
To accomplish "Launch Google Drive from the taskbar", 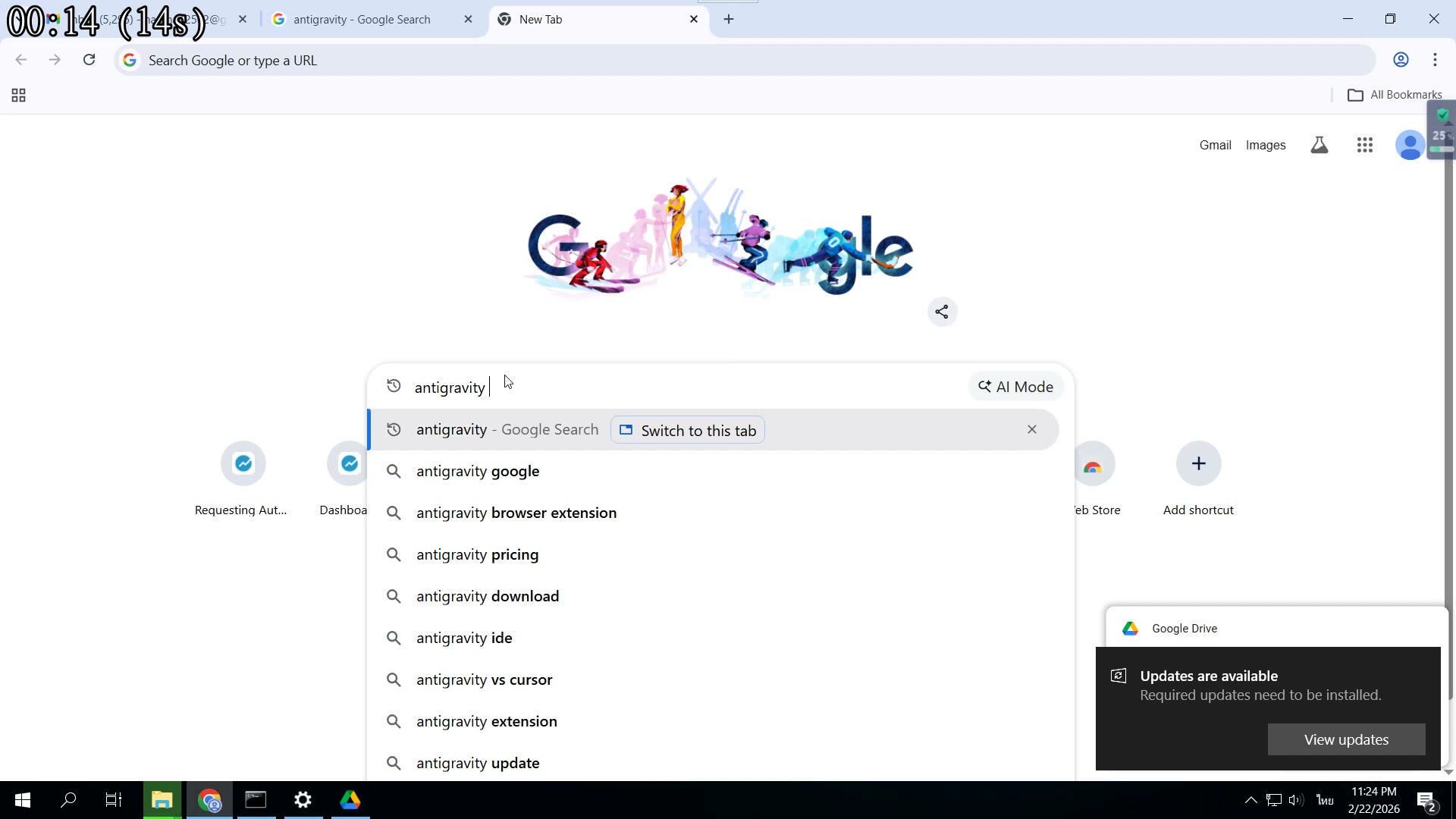I will click(350, 800).
